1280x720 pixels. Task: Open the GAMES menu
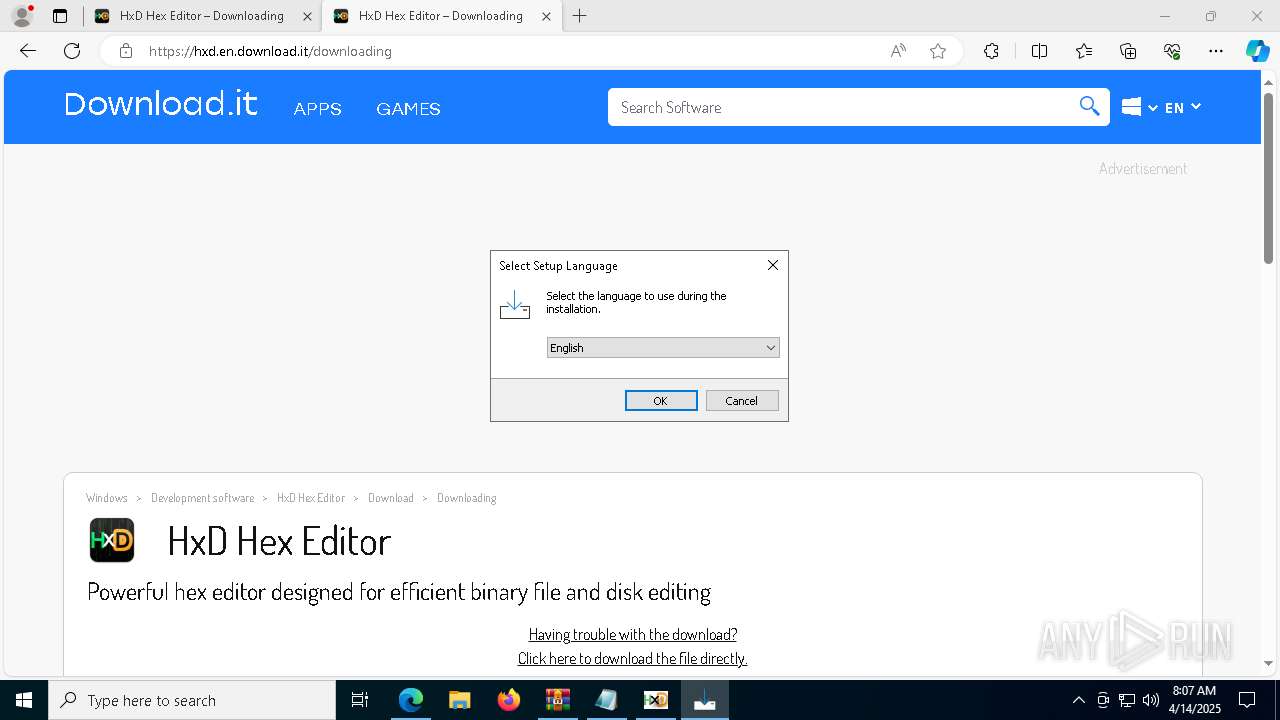(x=408, y=109)
